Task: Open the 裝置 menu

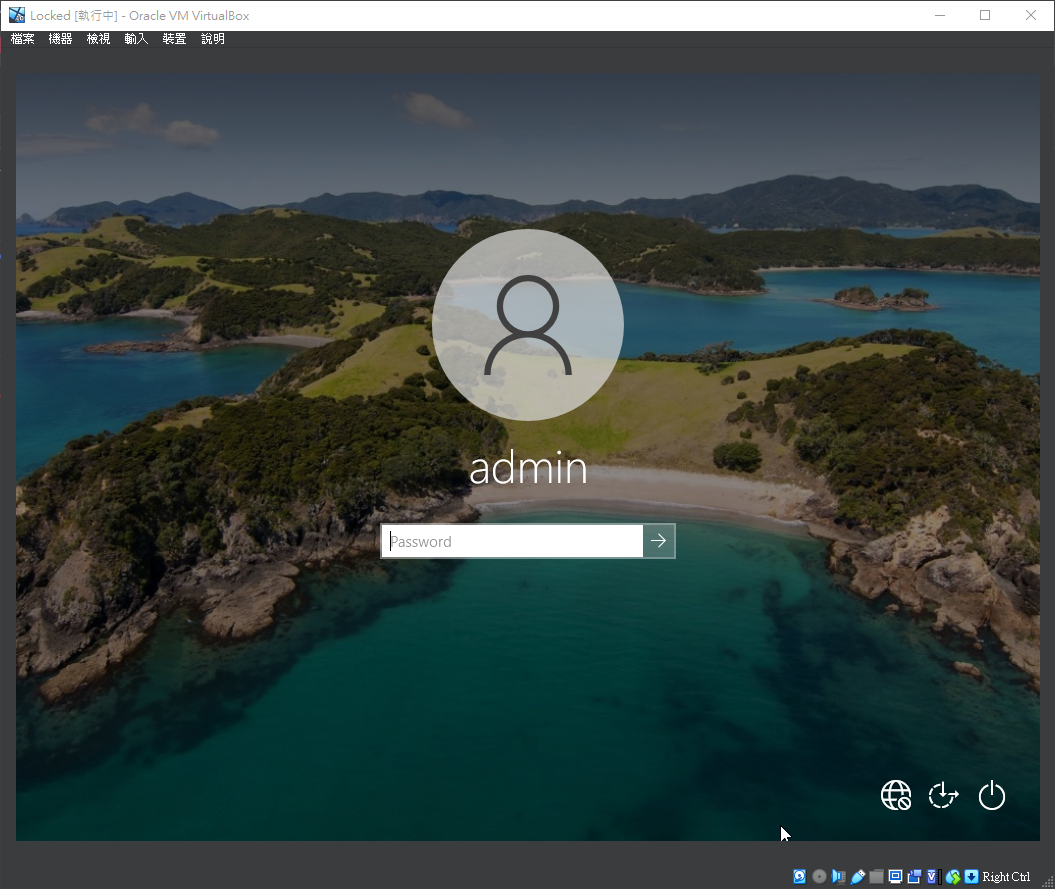Action: (174, 39)
